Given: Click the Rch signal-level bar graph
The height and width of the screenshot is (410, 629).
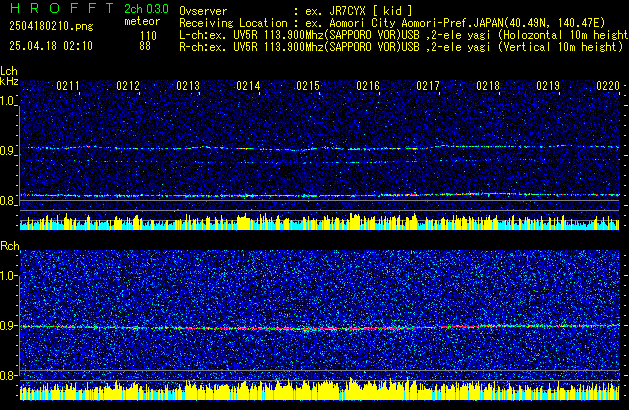Looking at the screenshot, I should coord(320,389).
